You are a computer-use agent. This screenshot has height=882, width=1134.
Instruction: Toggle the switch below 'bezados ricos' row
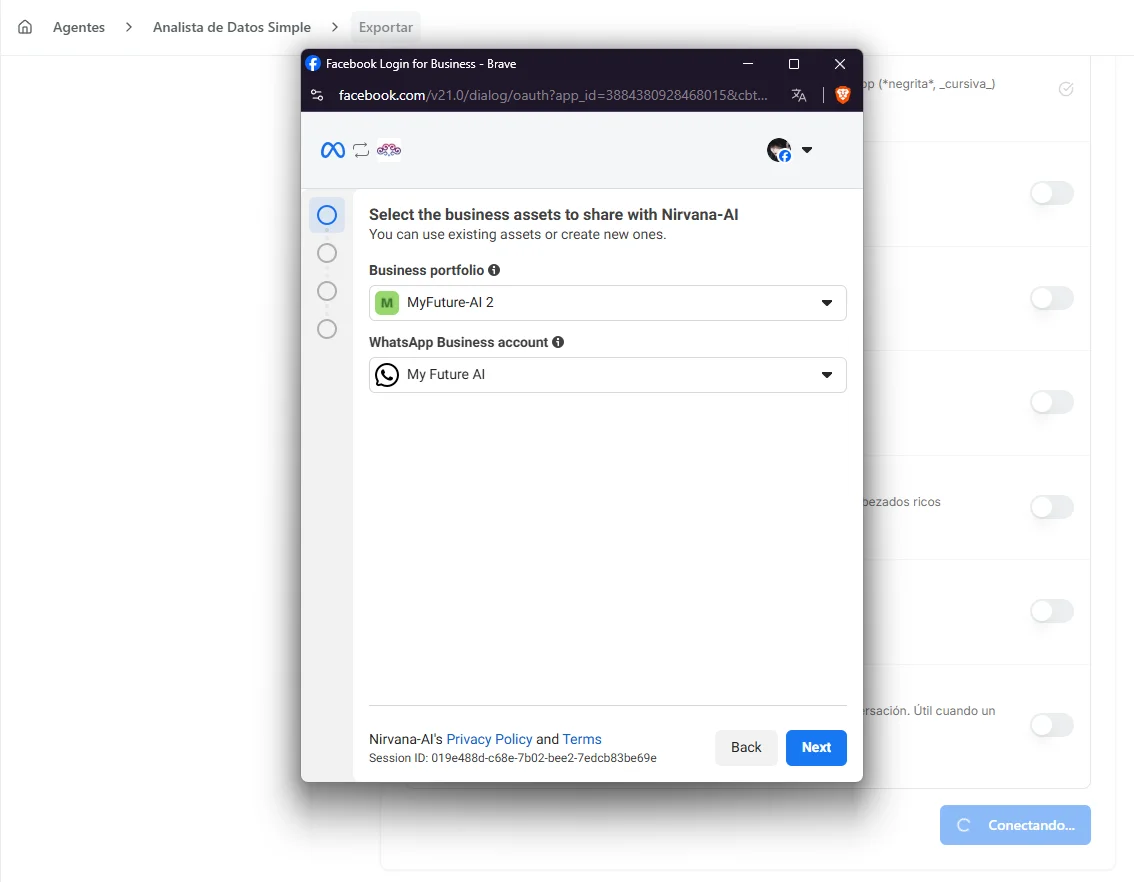tap(1052, 611)
